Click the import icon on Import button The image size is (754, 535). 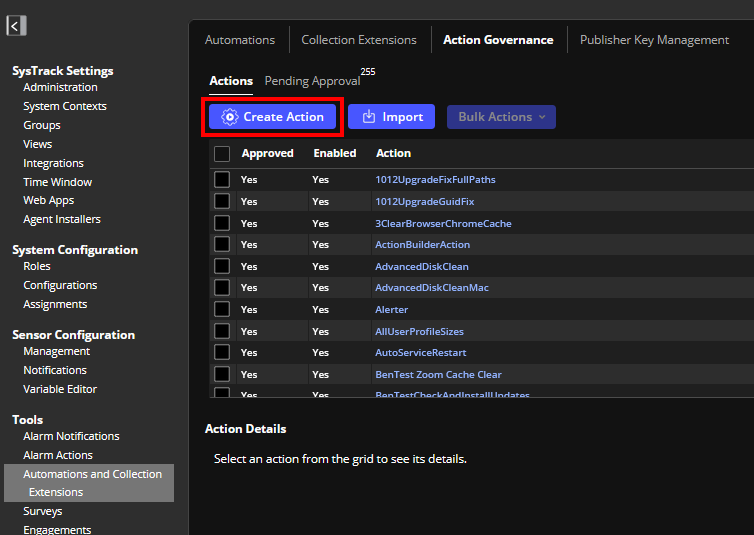[369, 117]
